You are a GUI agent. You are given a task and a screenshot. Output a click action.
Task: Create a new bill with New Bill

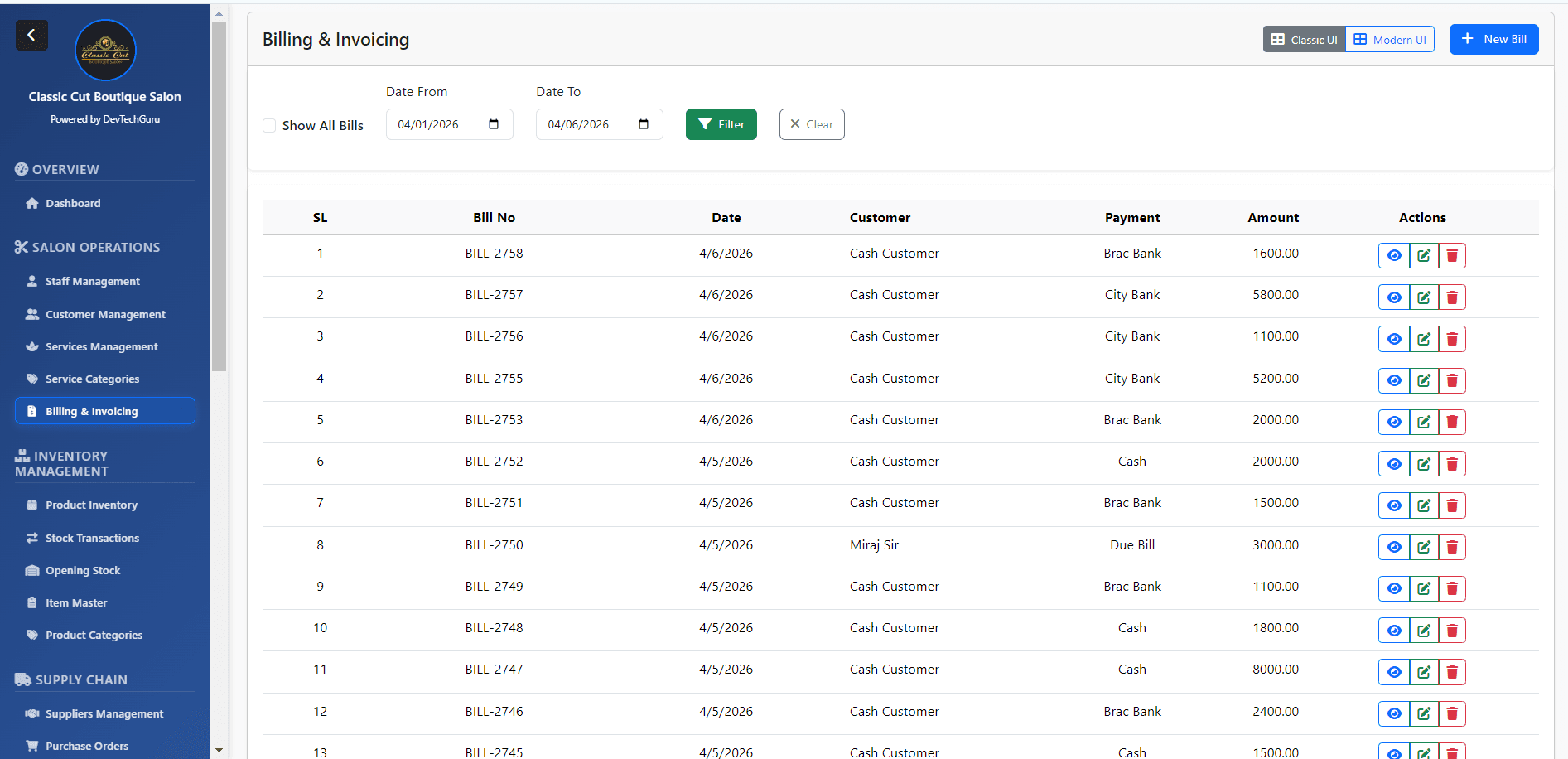[x=1493, y=39]
